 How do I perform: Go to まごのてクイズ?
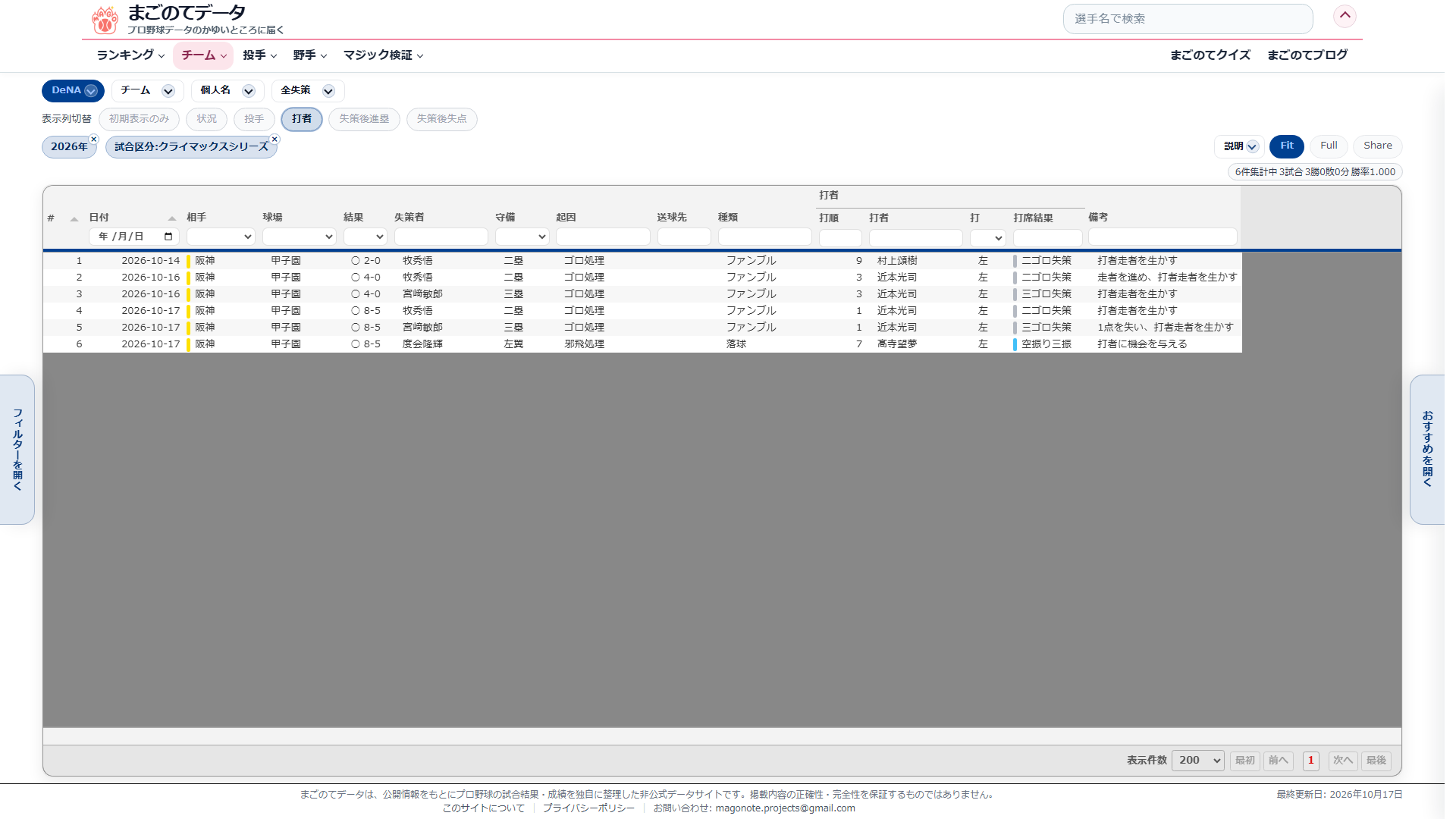1210,55
